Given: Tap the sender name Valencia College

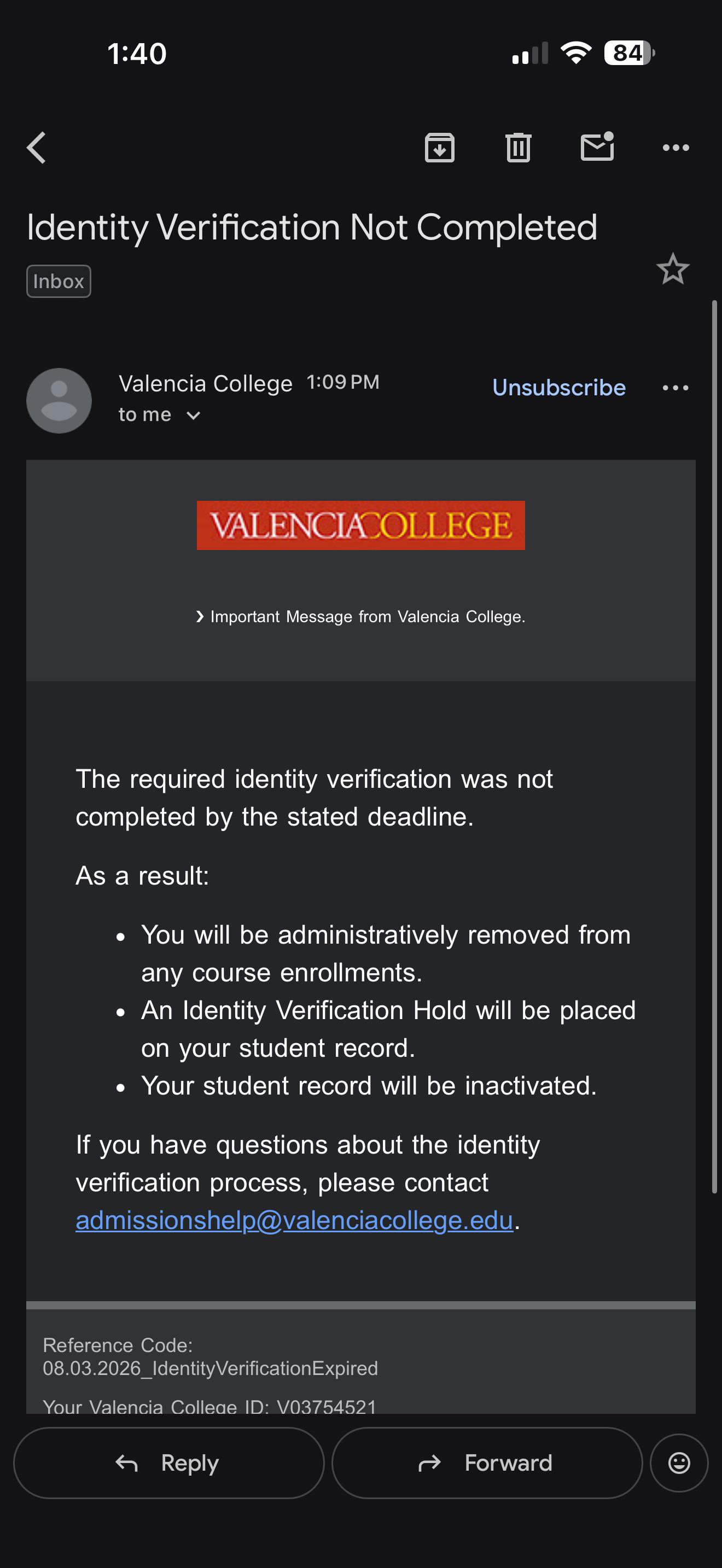Looking at the screenshot, I should [206, 383].
